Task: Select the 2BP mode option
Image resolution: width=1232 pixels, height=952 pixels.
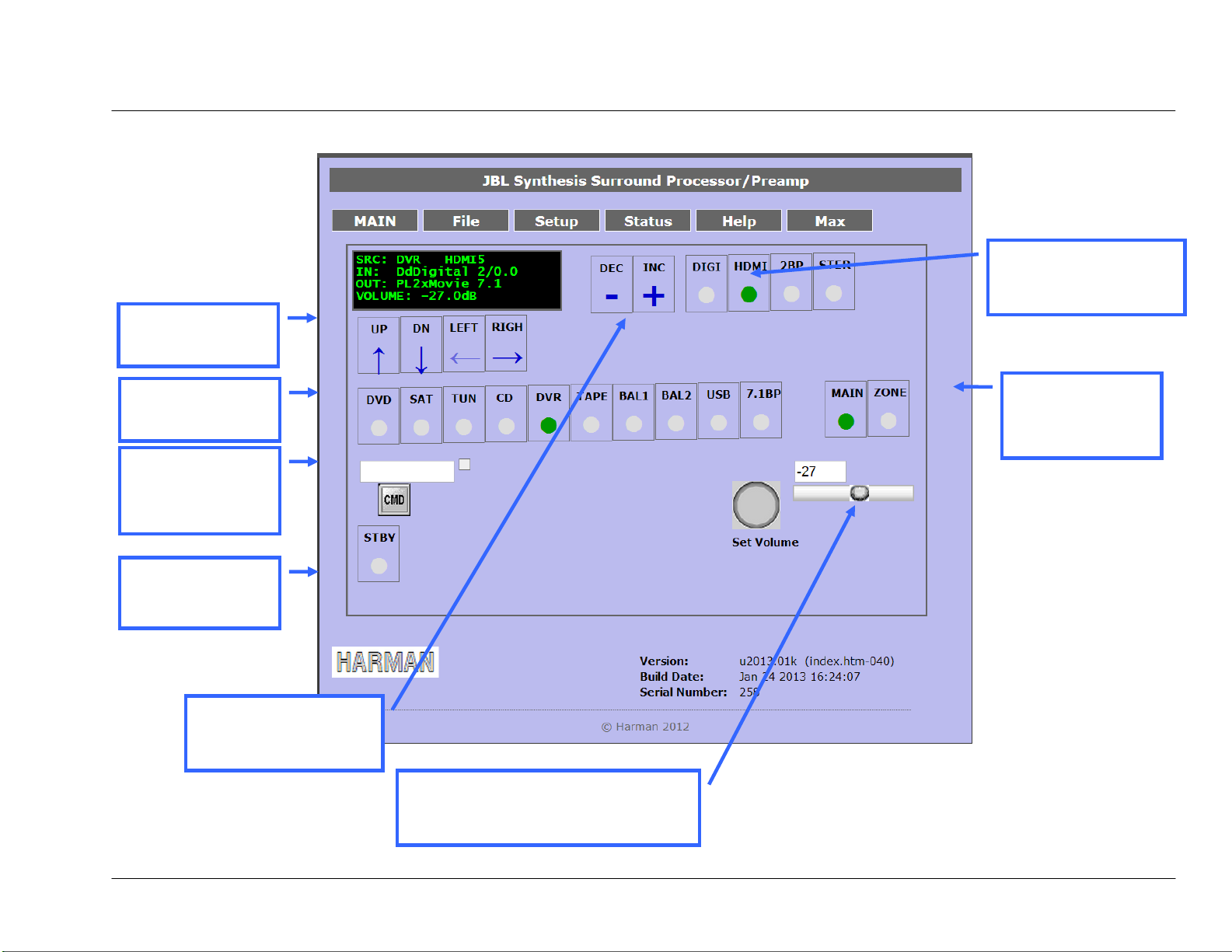Action: [791, 282]
